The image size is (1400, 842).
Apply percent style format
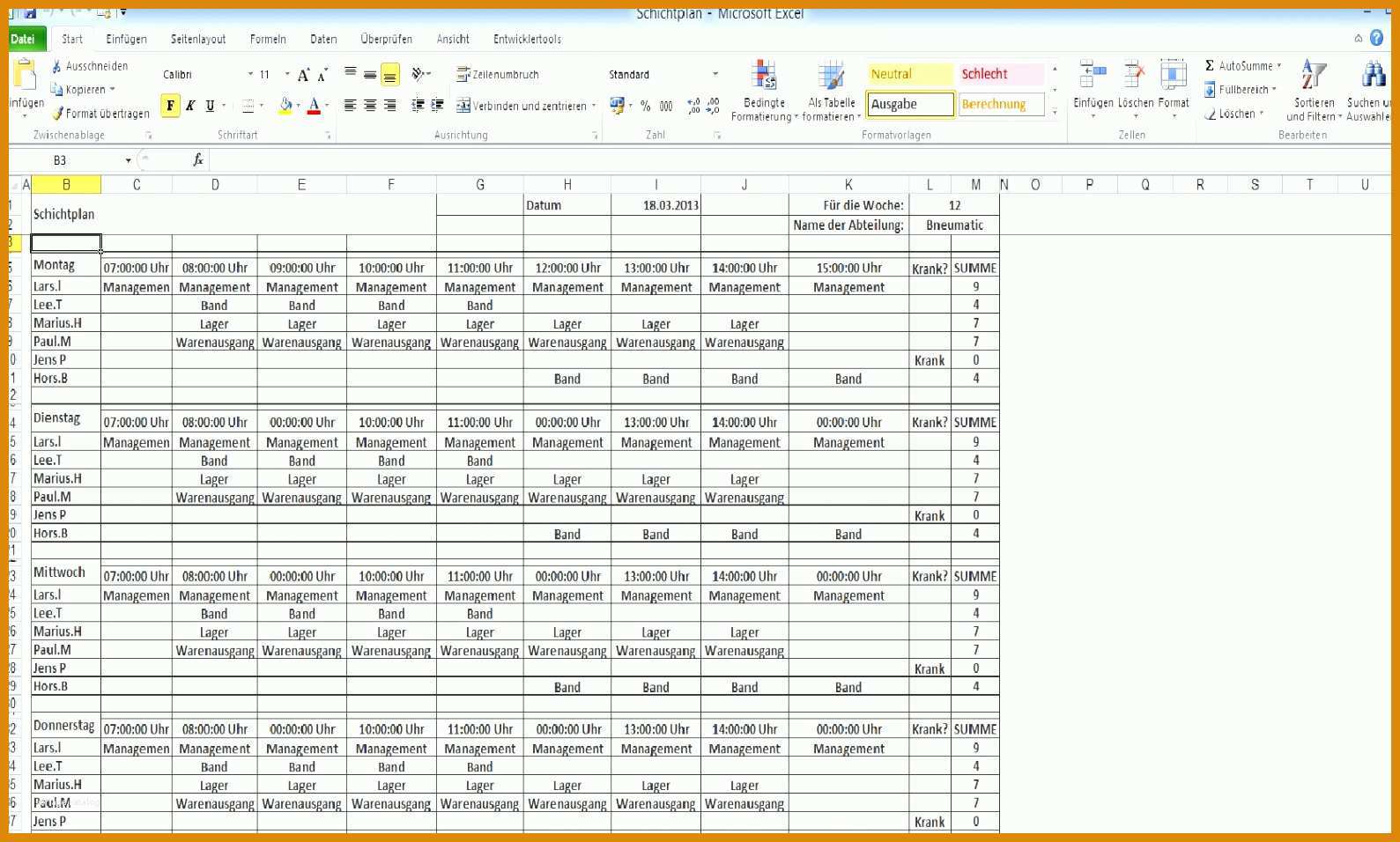(x=646, y=106)
